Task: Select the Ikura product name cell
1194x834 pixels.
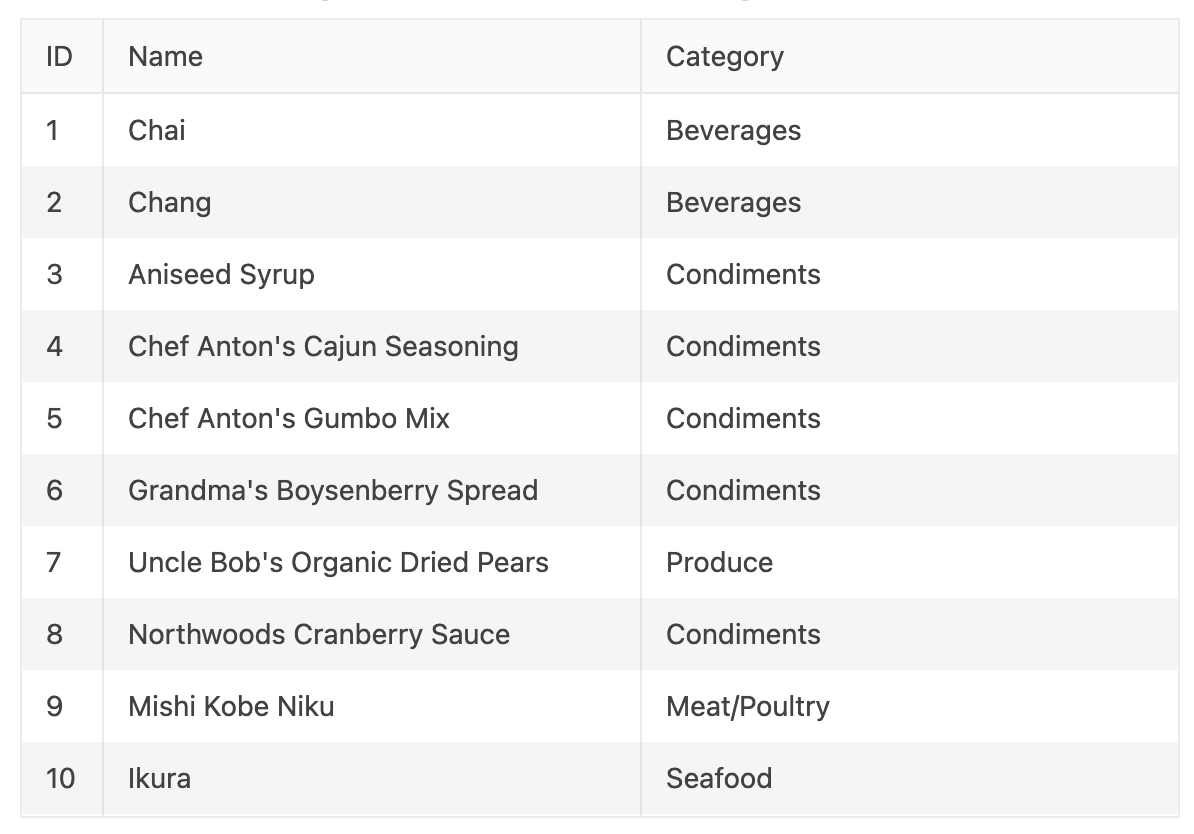Action: [x=159, y=778]
